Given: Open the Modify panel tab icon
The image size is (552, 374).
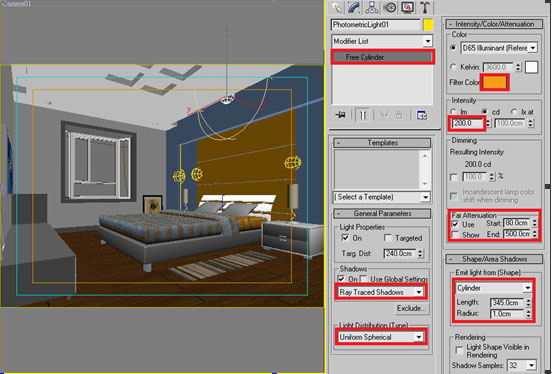Looking at the screenshot, I should (x=354, y=7).
